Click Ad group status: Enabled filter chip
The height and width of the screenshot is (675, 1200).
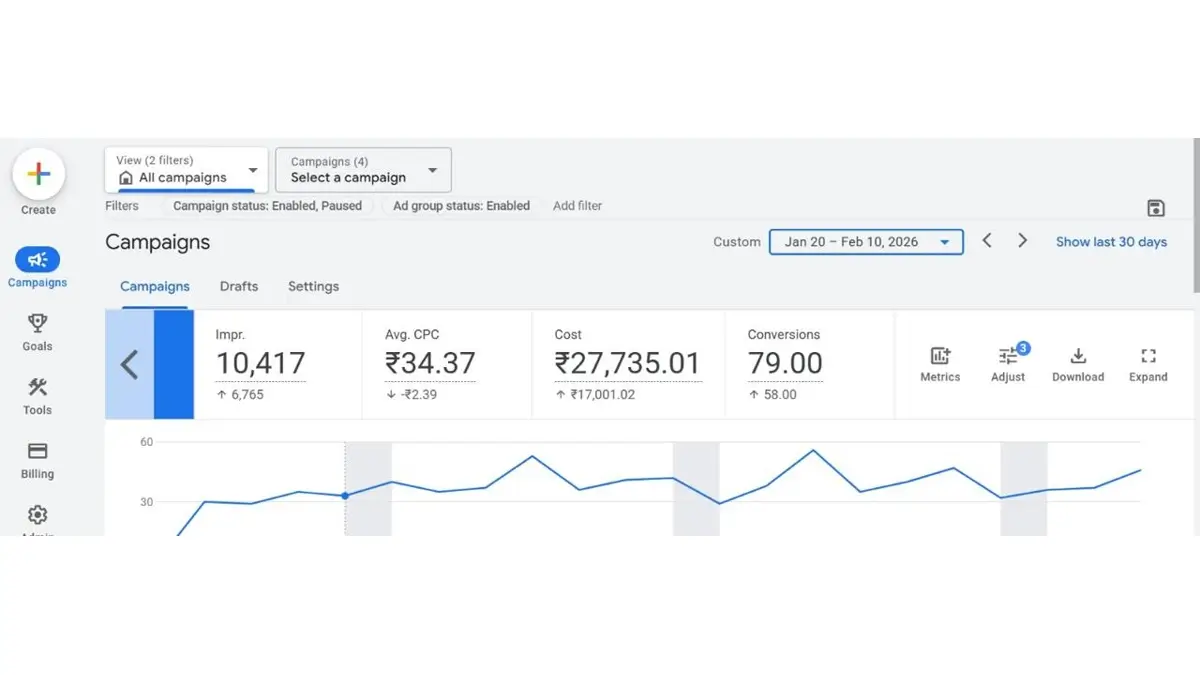coord(461,206)
